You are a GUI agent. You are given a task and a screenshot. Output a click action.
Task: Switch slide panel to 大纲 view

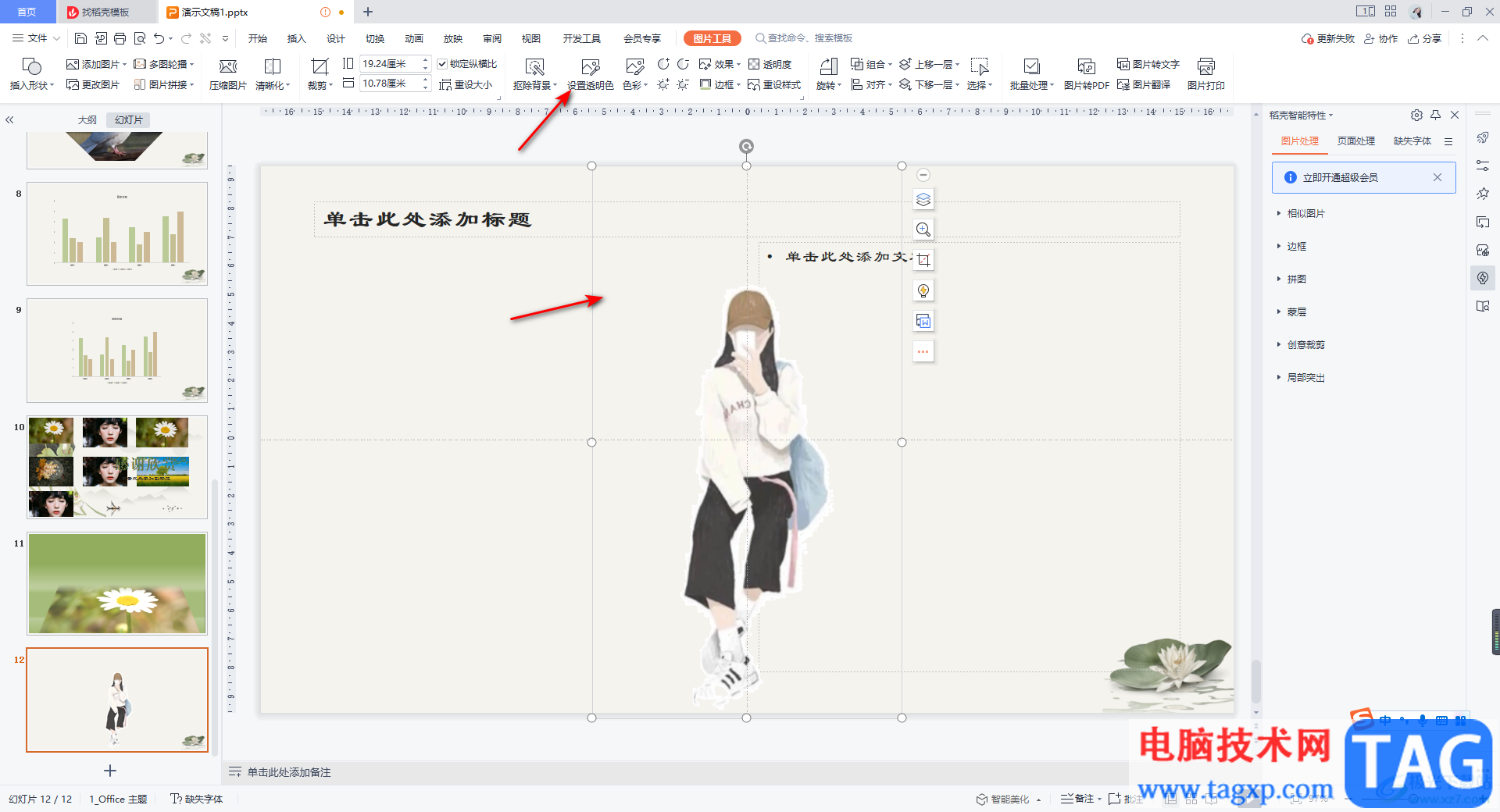tap(87, 120)
